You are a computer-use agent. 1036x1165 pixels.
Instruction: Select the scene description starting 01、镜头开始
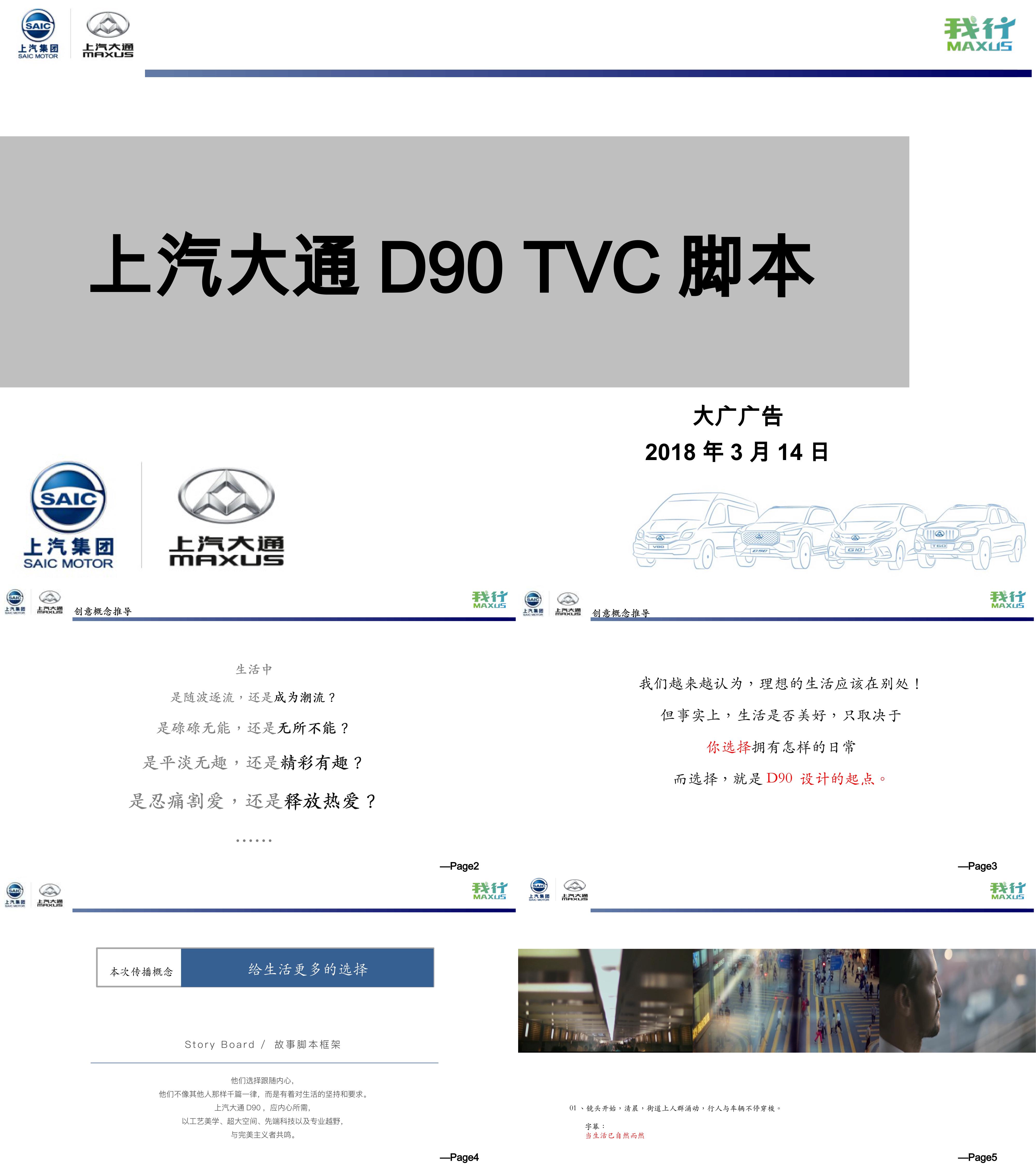pyautogui.click(x=676, y=1108)
